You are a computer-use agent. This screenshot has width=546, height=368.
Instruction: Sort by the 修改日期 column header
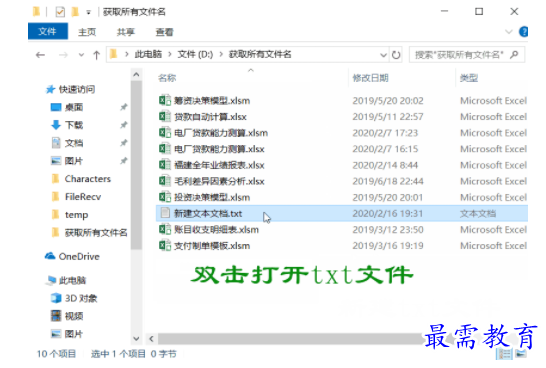(x=370, y=78)
